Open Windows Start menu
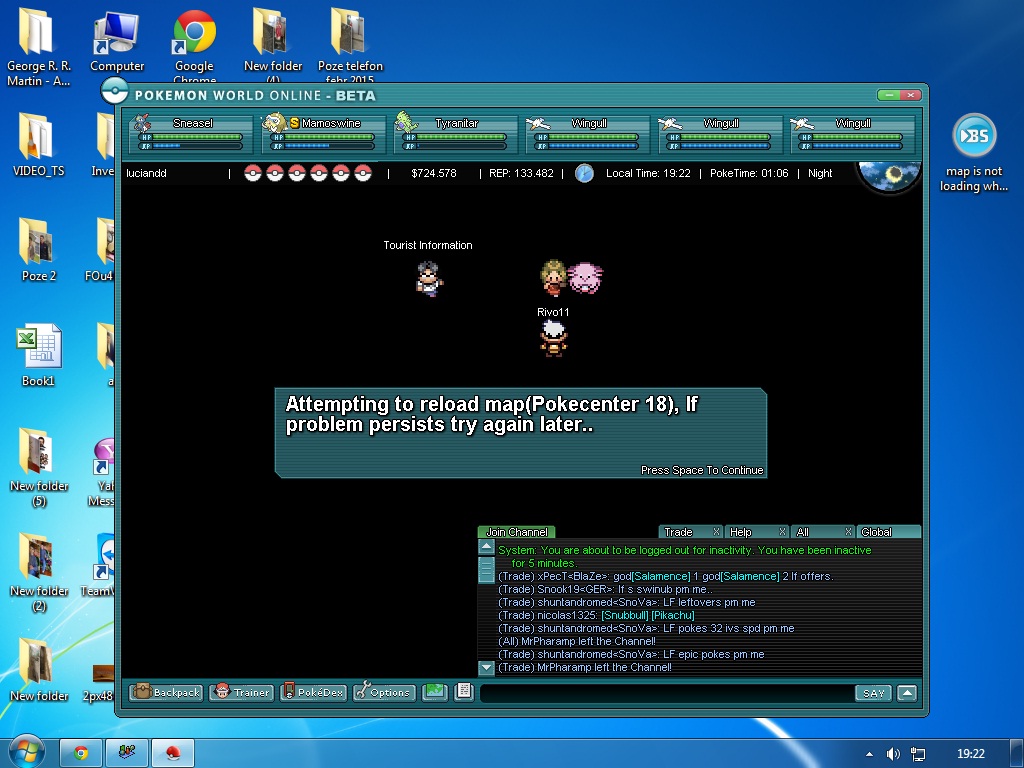1024x768 pixels. 26,752
